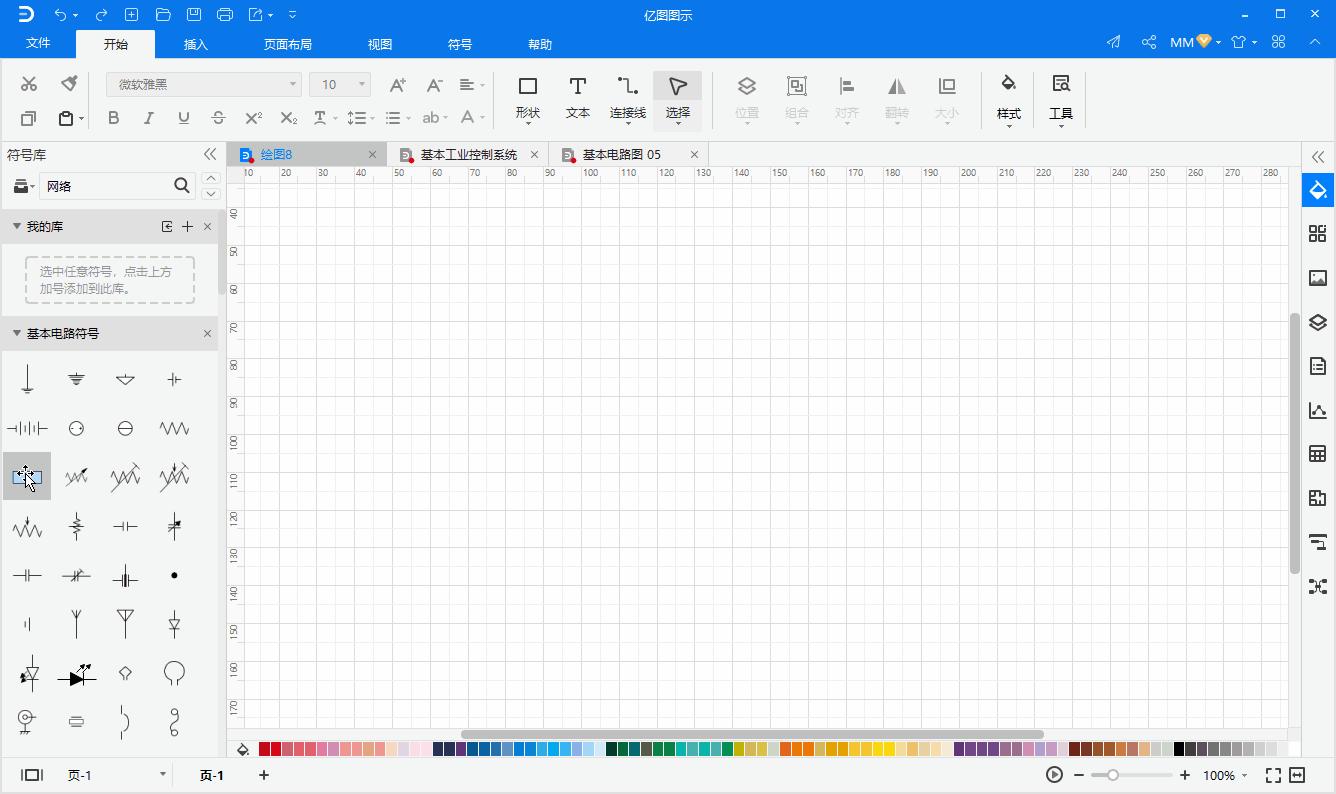Zoom out with the minus button
1336x794 pixels.
[x=1079, y=775]
